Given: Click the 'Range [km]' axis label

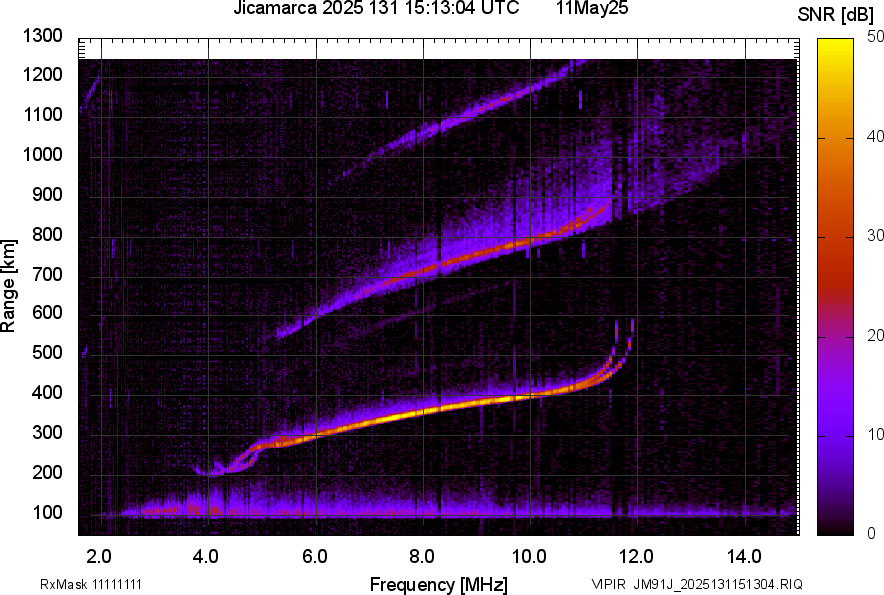Looking at the screenshot, I should (8, 286).
